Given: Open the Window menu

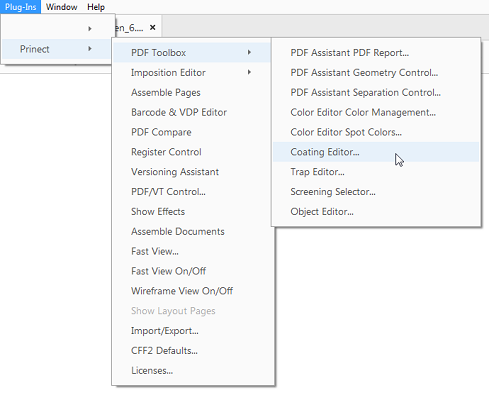Looking at the screenshot, I should [x=62, y=7].
